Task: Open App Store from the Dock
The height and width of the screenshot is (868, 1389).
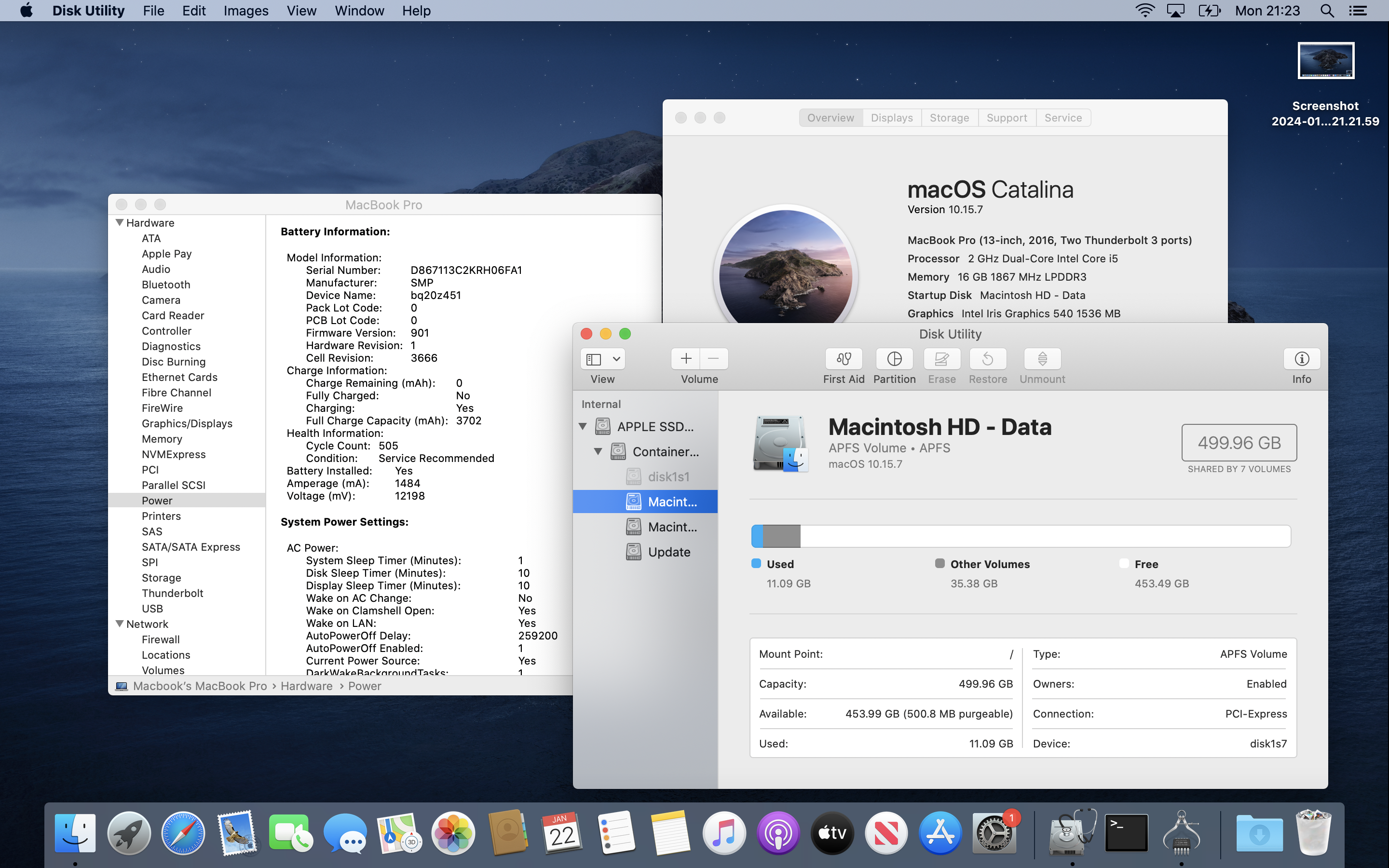Action: tap(940, 833)
